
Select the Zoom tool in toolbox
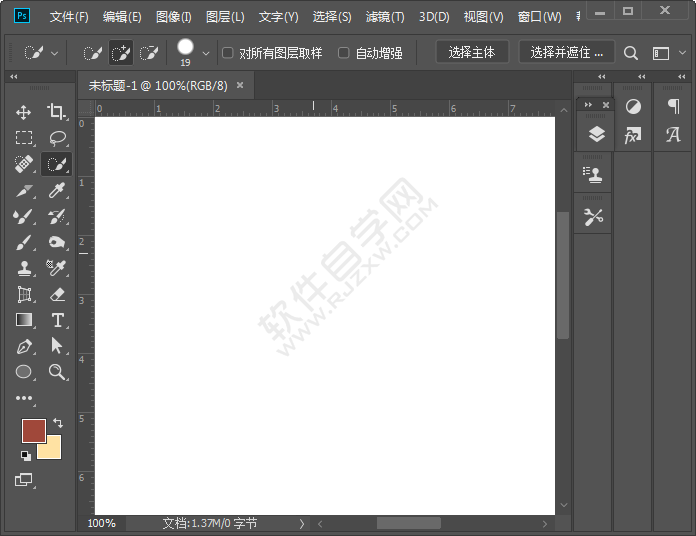(x=57, y=372)
